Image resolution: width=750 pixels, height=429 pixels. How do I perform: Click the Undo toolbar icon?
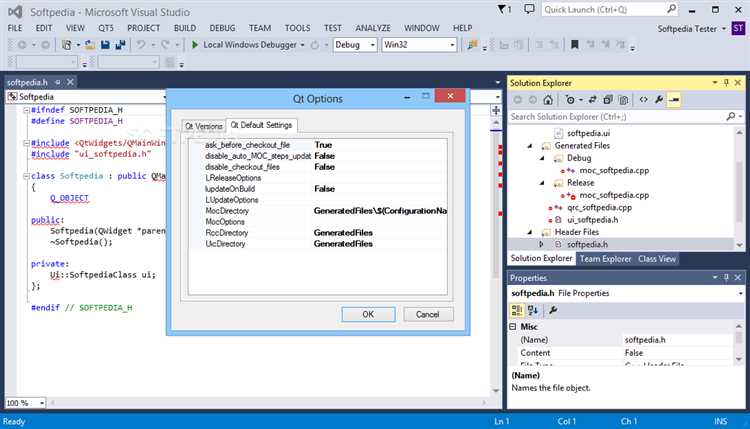[141, 44]
